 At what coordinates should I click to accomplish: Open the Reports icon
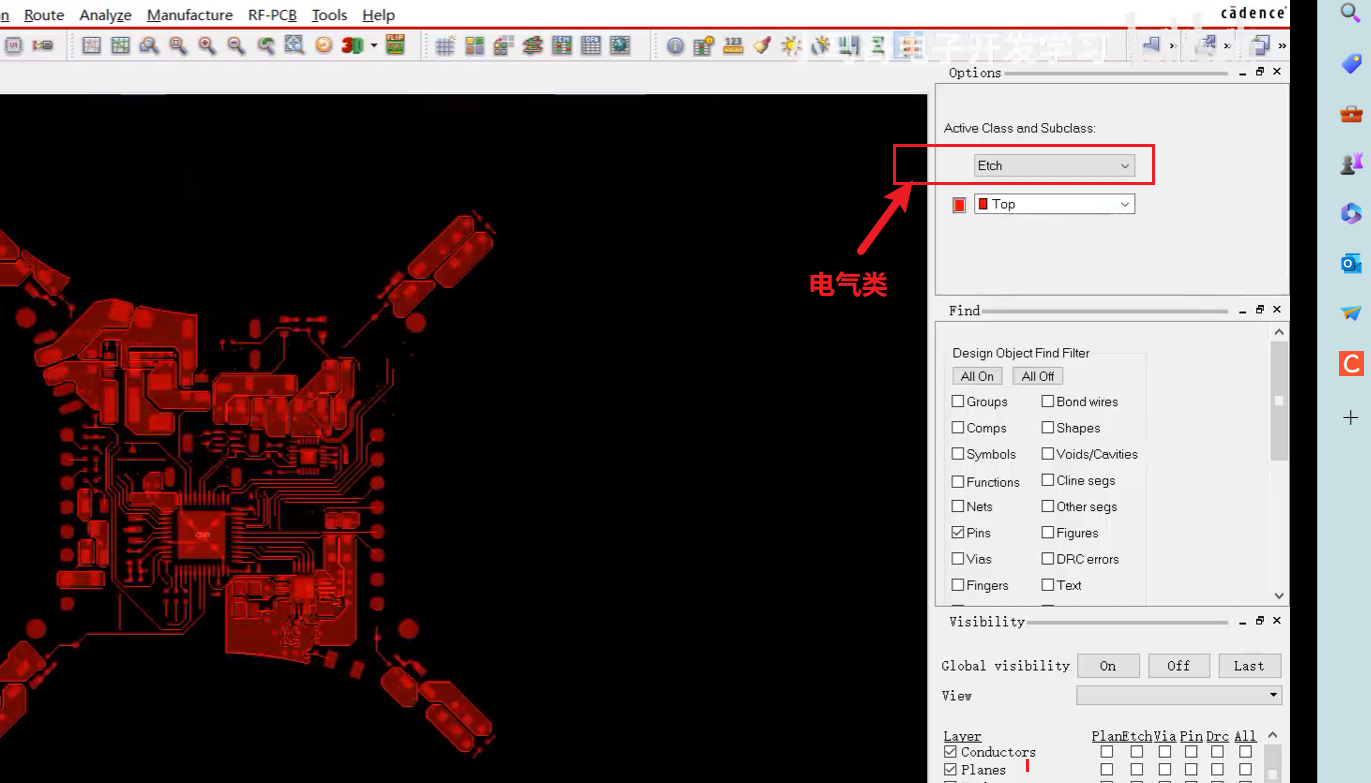[x=704, y=46]
